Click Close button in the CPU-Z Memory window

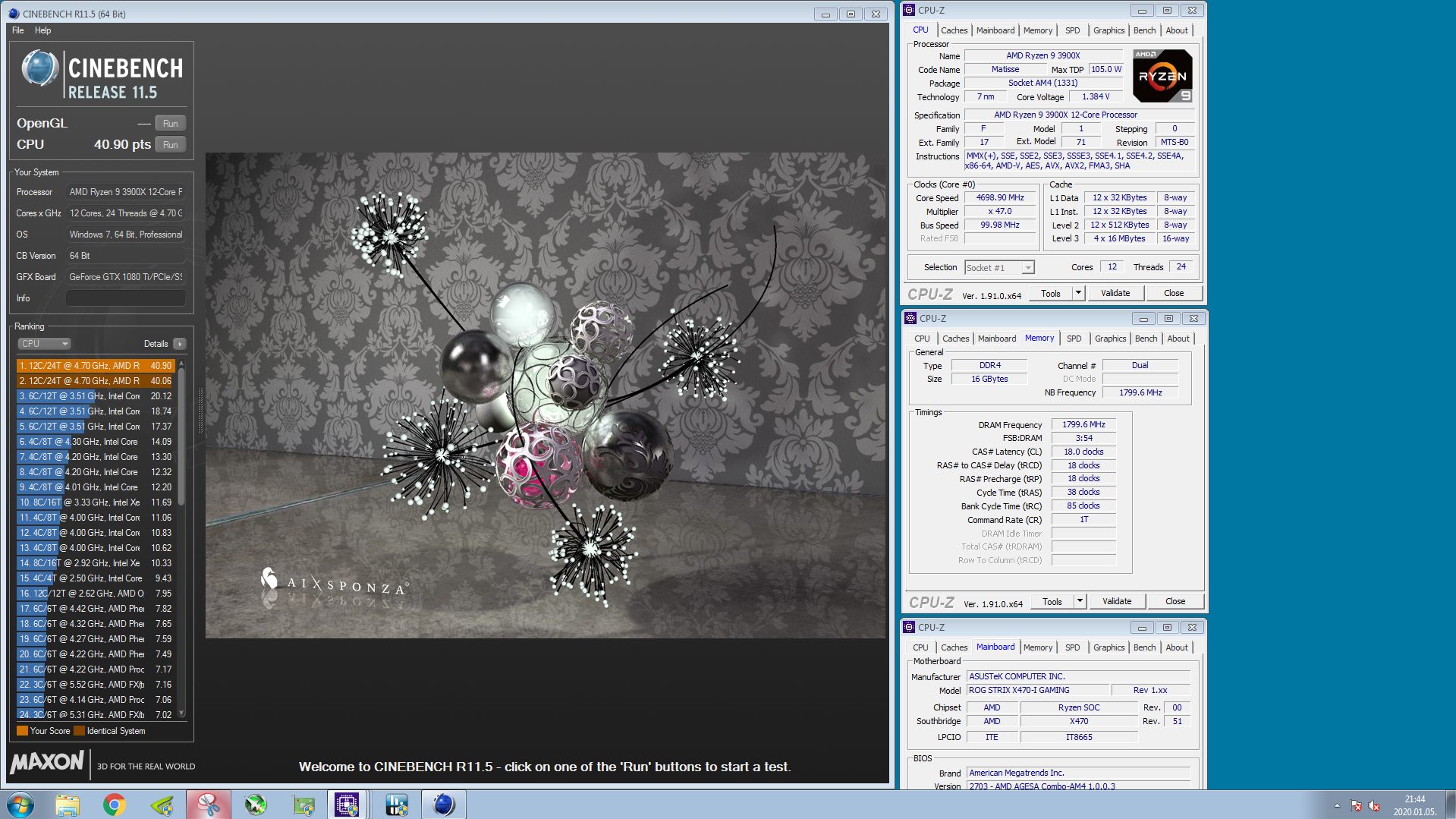(1175, 601)
